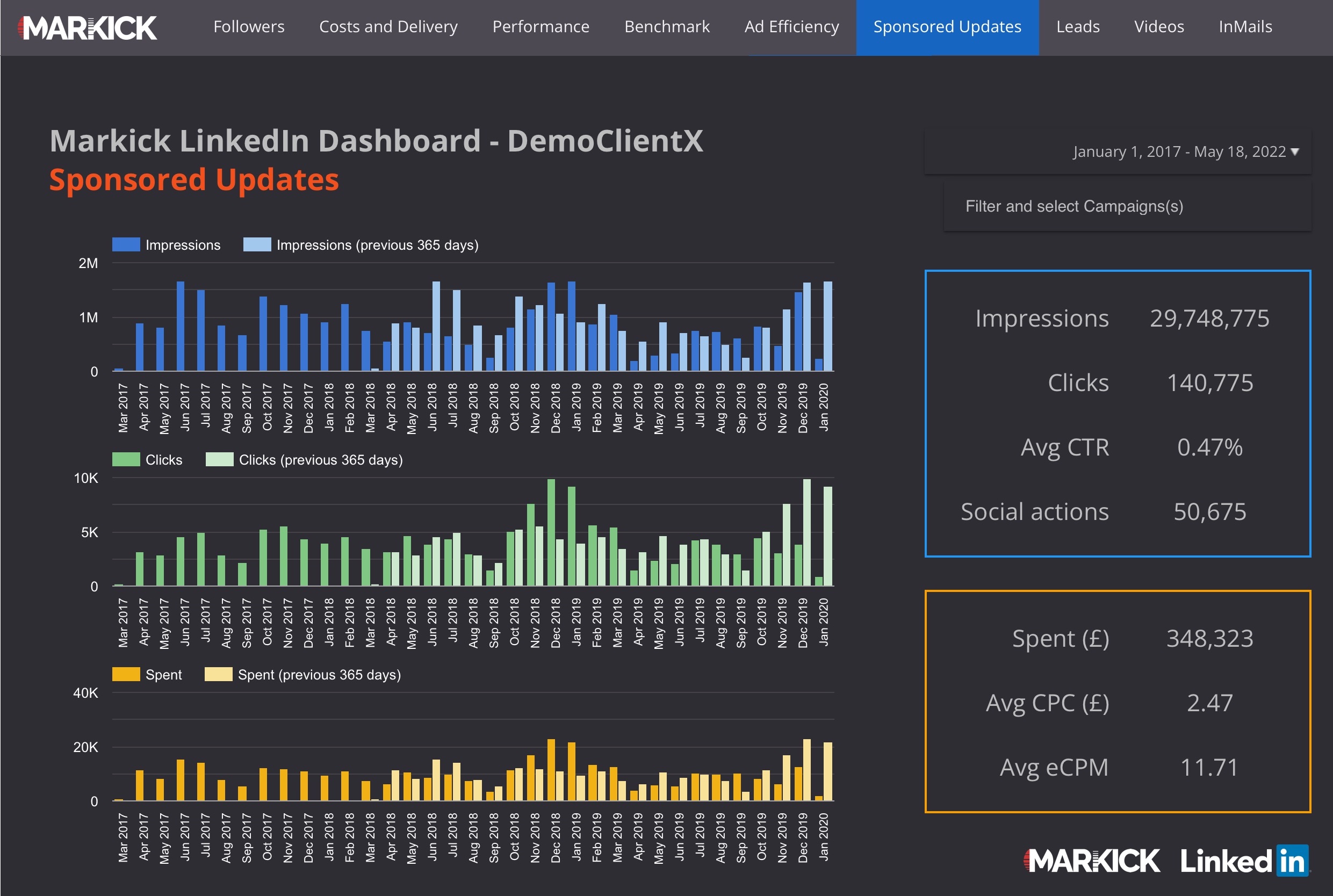The width and height of the screenshot is (1333, 896).
Task: Click the Impressions value 29,748,775
Action: pyautogui.click(x=1209, y=319)
